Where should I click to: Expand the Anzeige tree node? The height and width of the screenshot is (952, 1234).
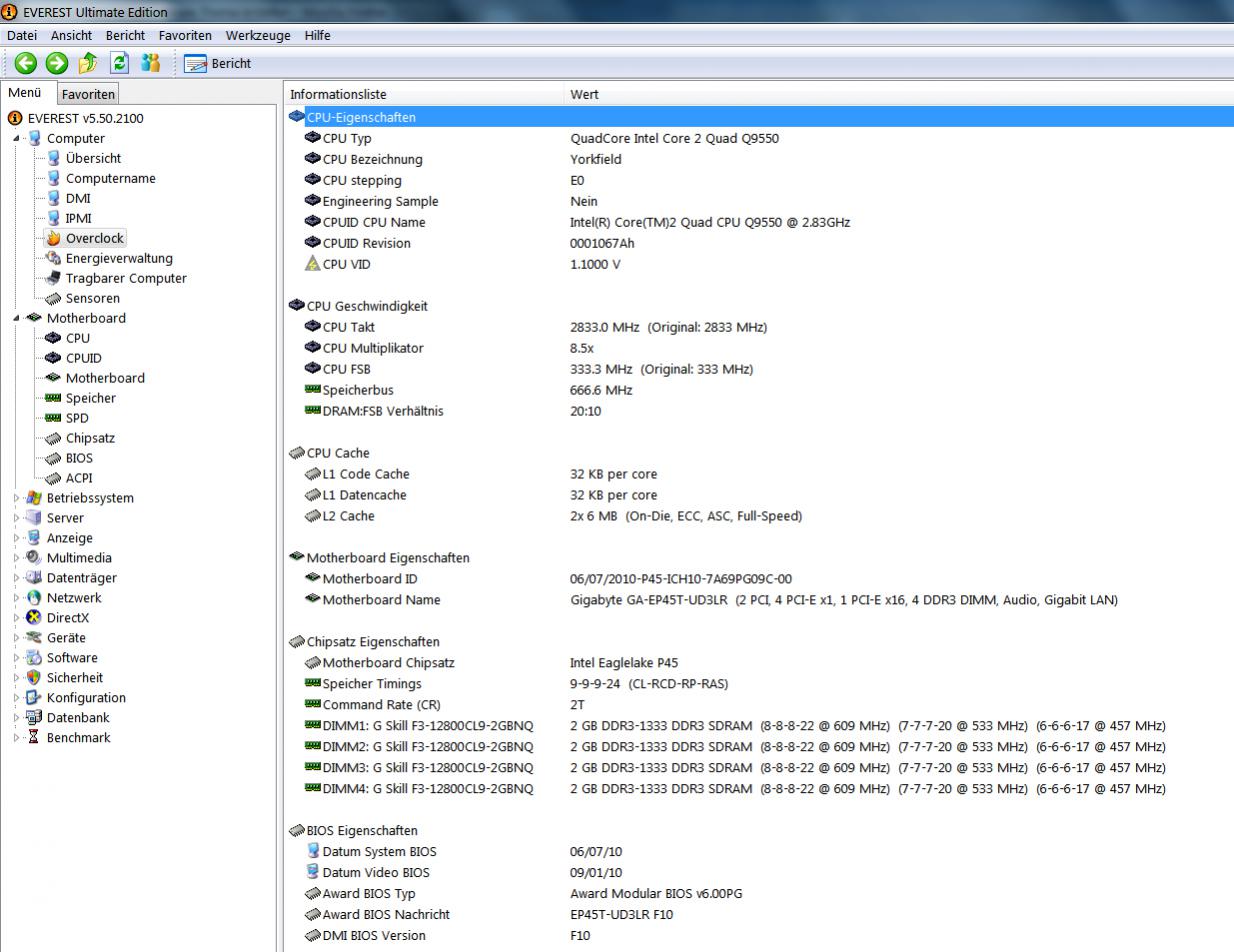(x=17, y=538)
